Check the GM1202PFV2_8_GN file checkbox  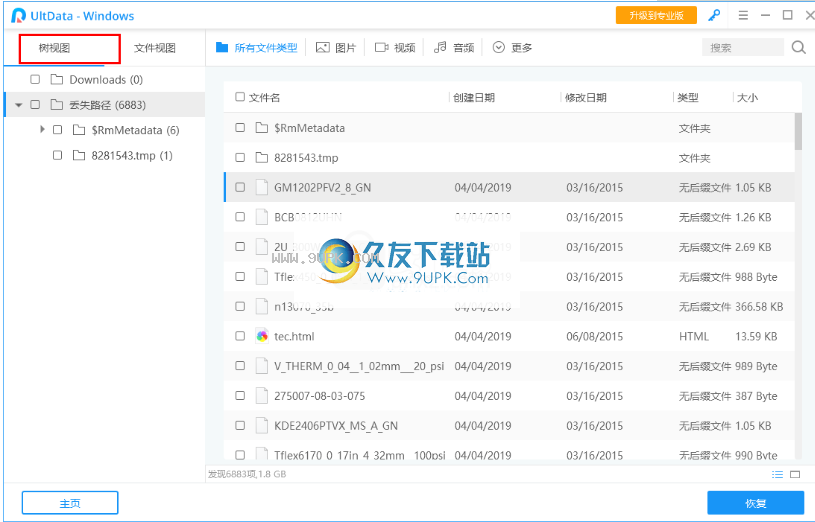point(240,187)
